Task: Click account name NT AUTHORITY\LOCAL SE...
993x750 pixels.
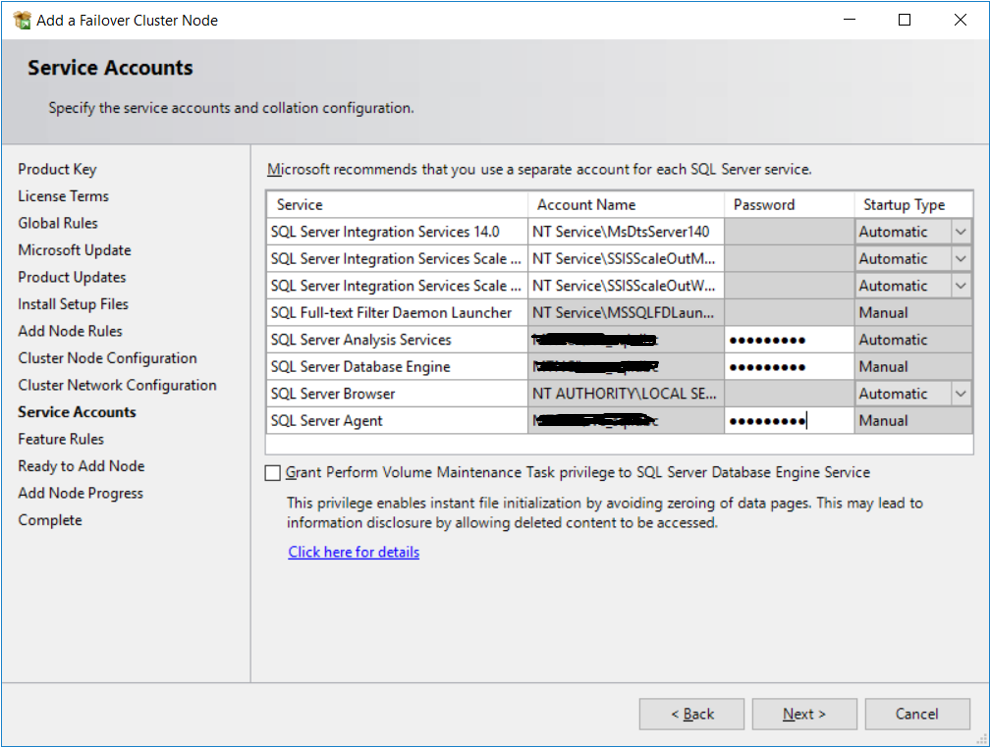Action: tap(626, 394)
